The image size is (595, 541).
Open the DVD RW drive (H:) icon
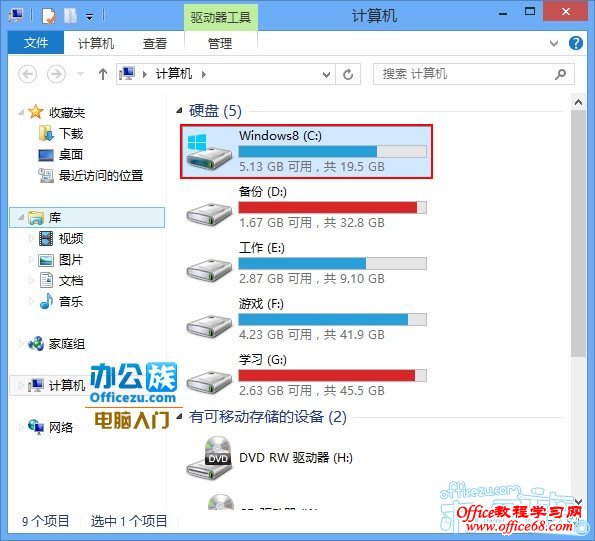(209, 458)
